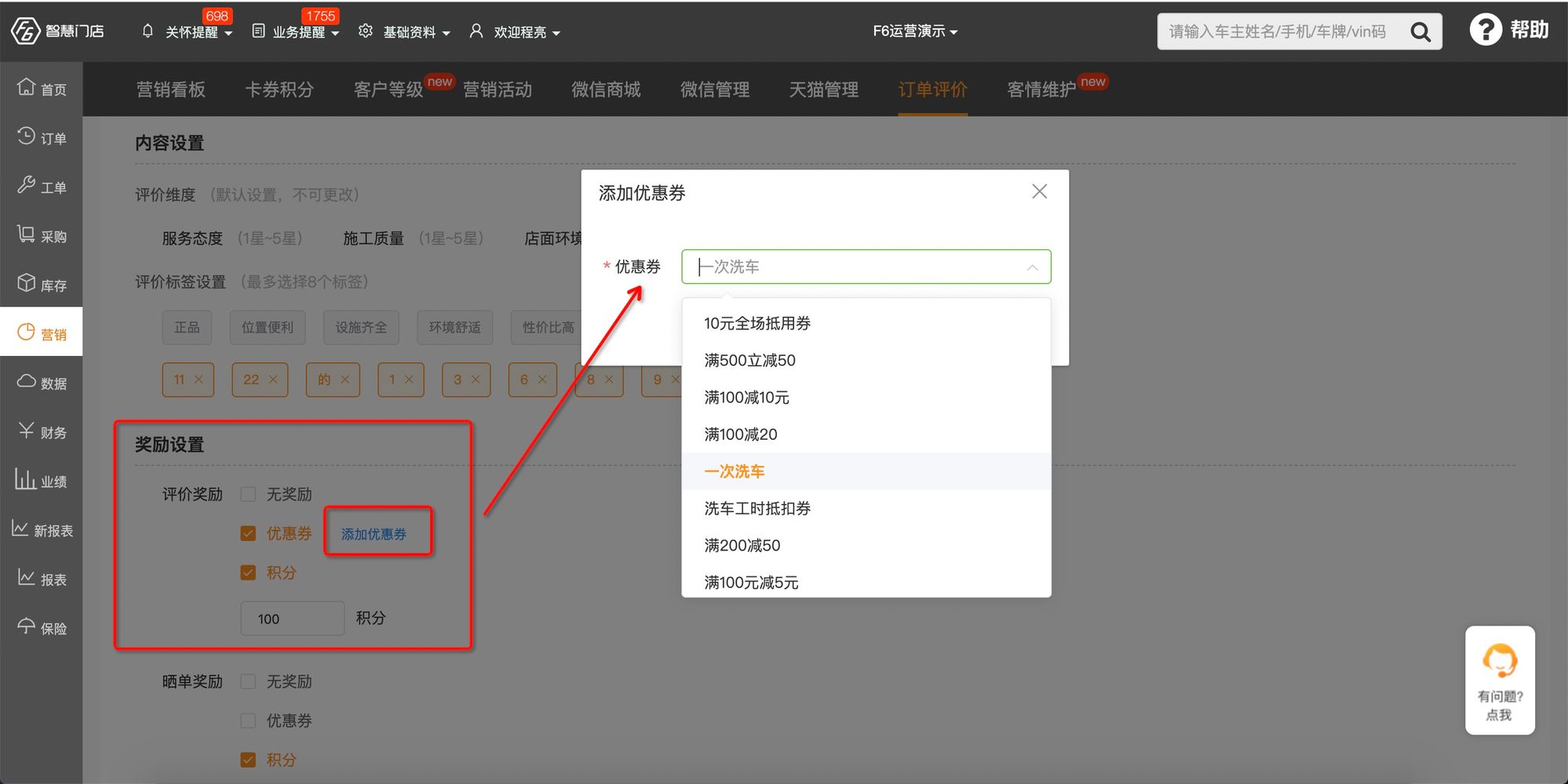Switch to the 微信管理 tab
Image resolution: width=1568 pixels, height=784 pixels.
coord(715,89)
